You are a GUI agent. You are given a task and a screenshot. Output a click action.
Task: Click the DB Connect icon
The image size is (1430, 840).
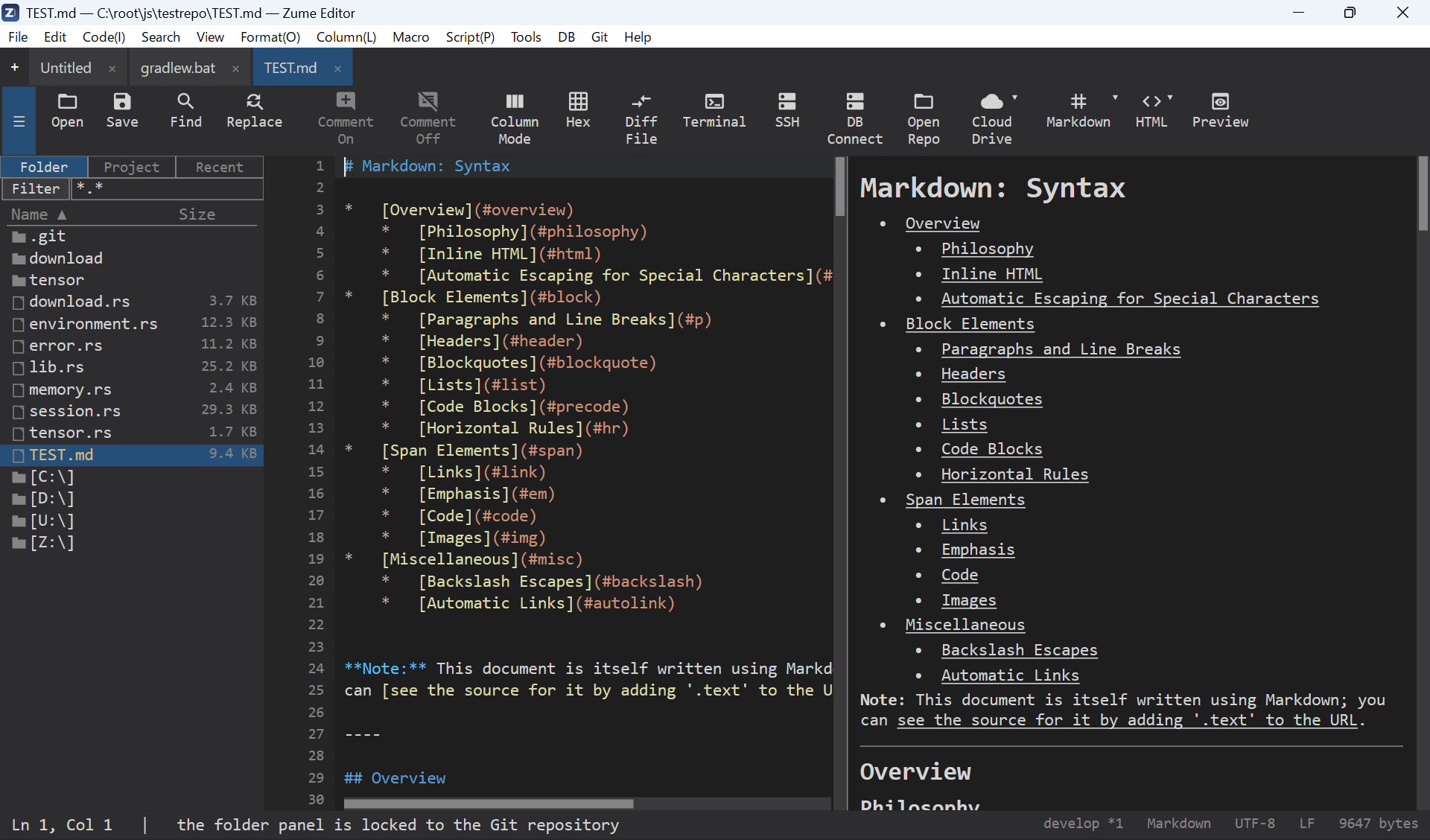click(x=855, y=118)
